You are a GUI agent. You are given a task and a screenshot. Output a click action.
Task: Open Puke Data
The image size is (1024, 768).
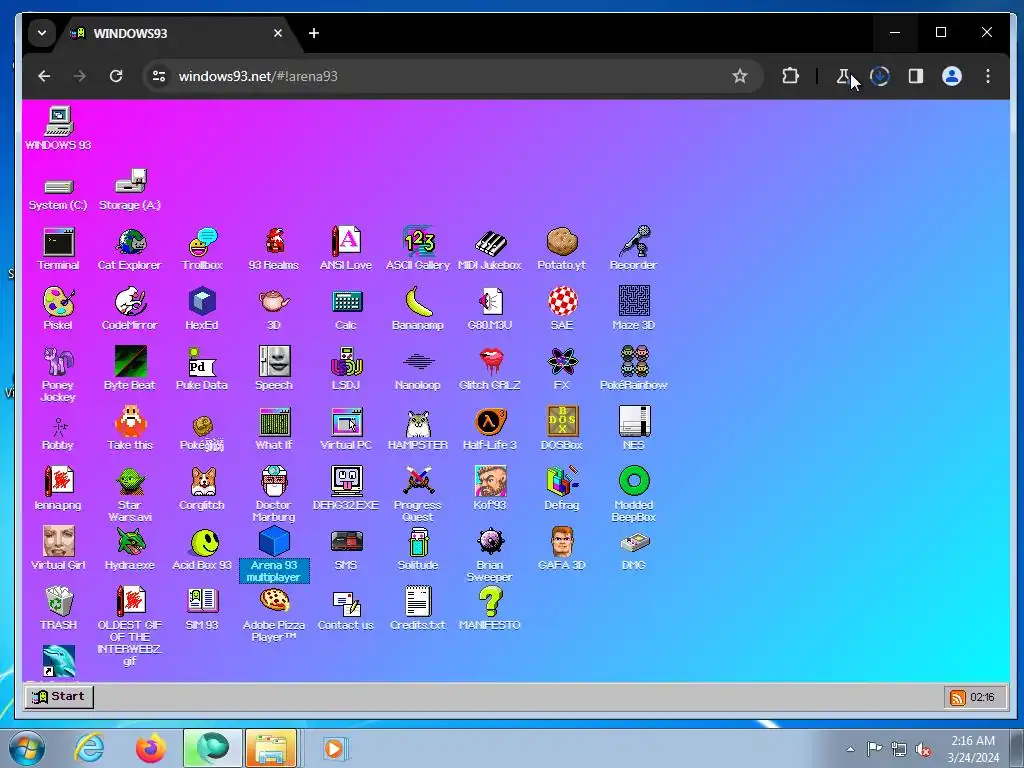[202, 368]
